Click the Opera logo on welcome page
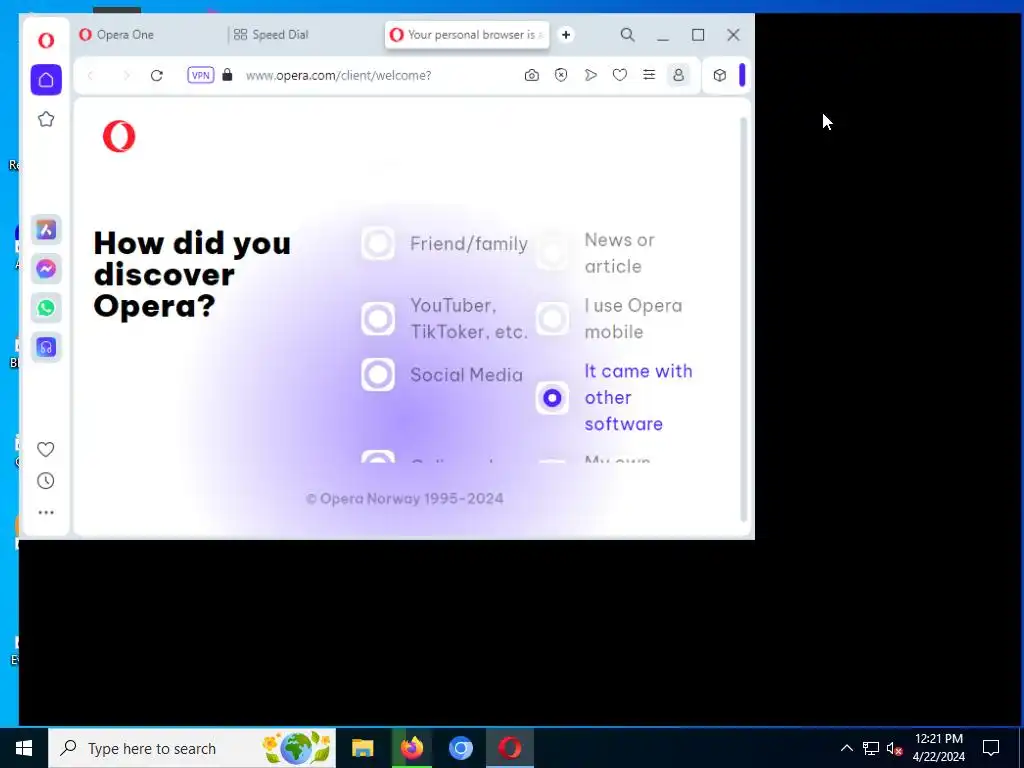1024x768 pixels. pyautogui.click(x=119, y=136)
